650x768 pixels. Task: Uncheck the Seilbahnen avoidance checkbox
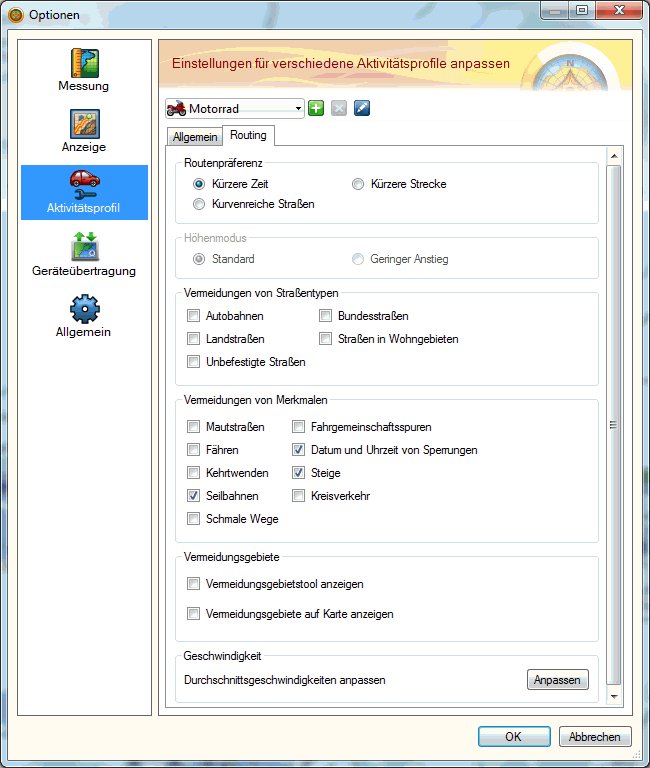193,496
